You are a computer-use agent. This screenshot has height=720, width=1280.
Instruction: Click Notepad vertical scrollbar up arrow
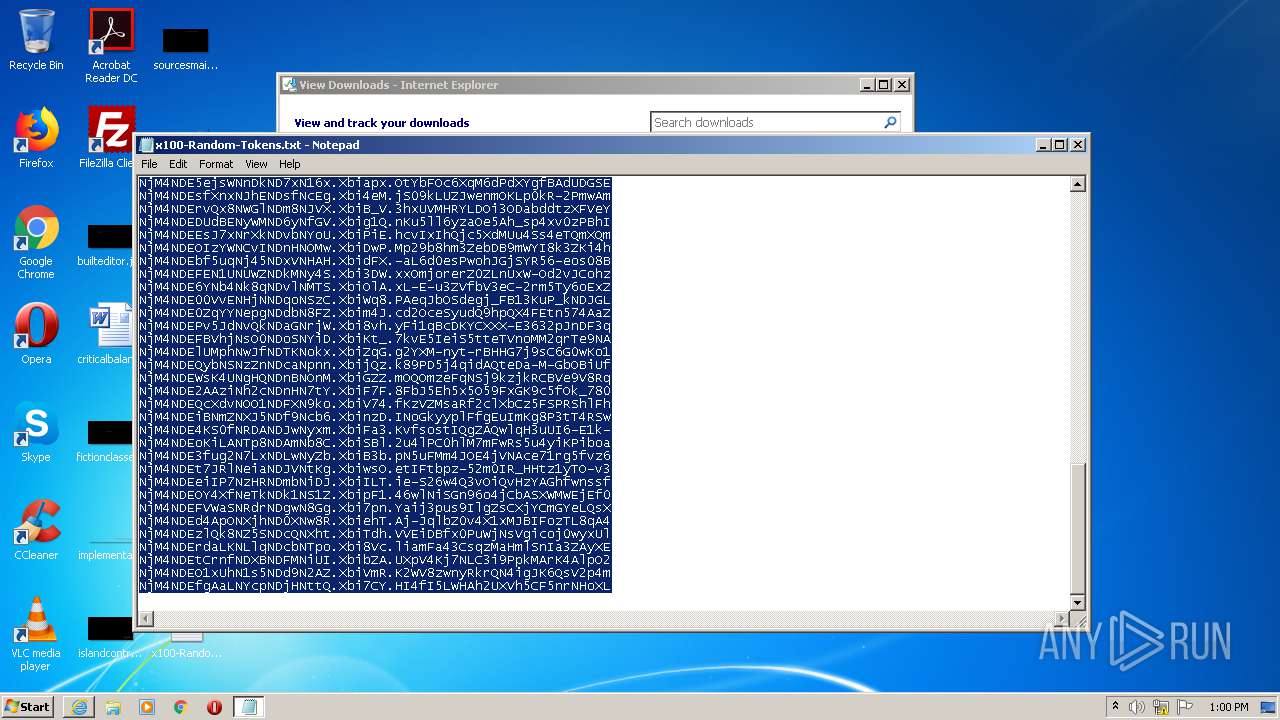[x=1077, y=184]
